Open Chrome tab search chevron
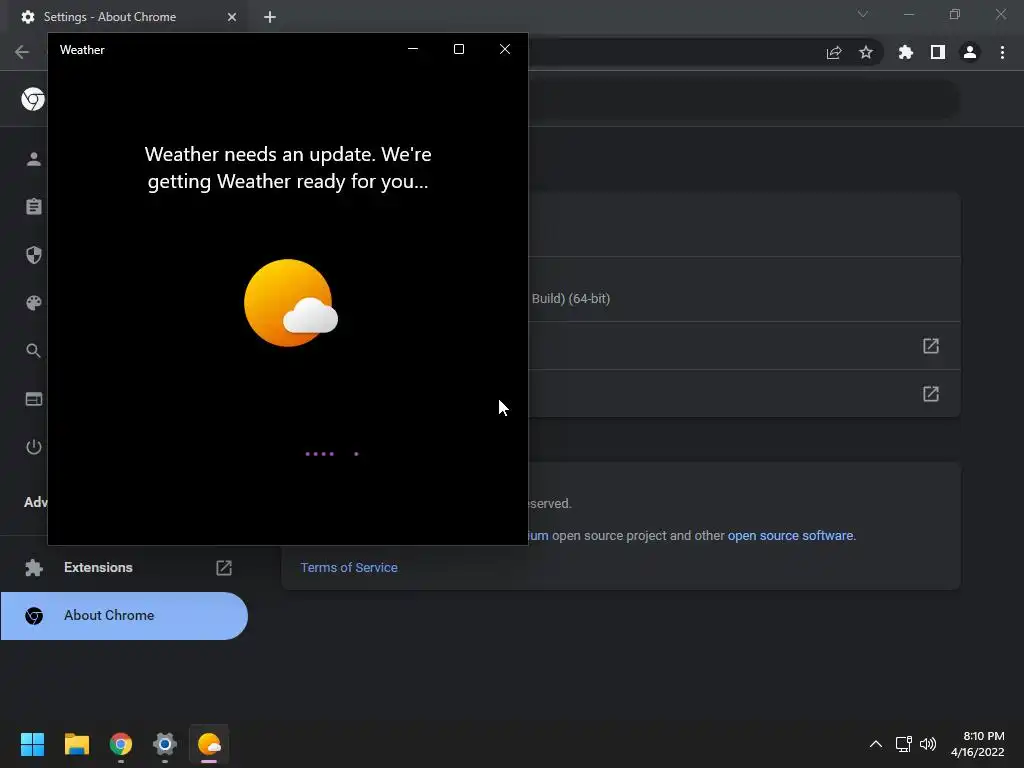Viewport: 1024px width, 768px height. (863, 14)
